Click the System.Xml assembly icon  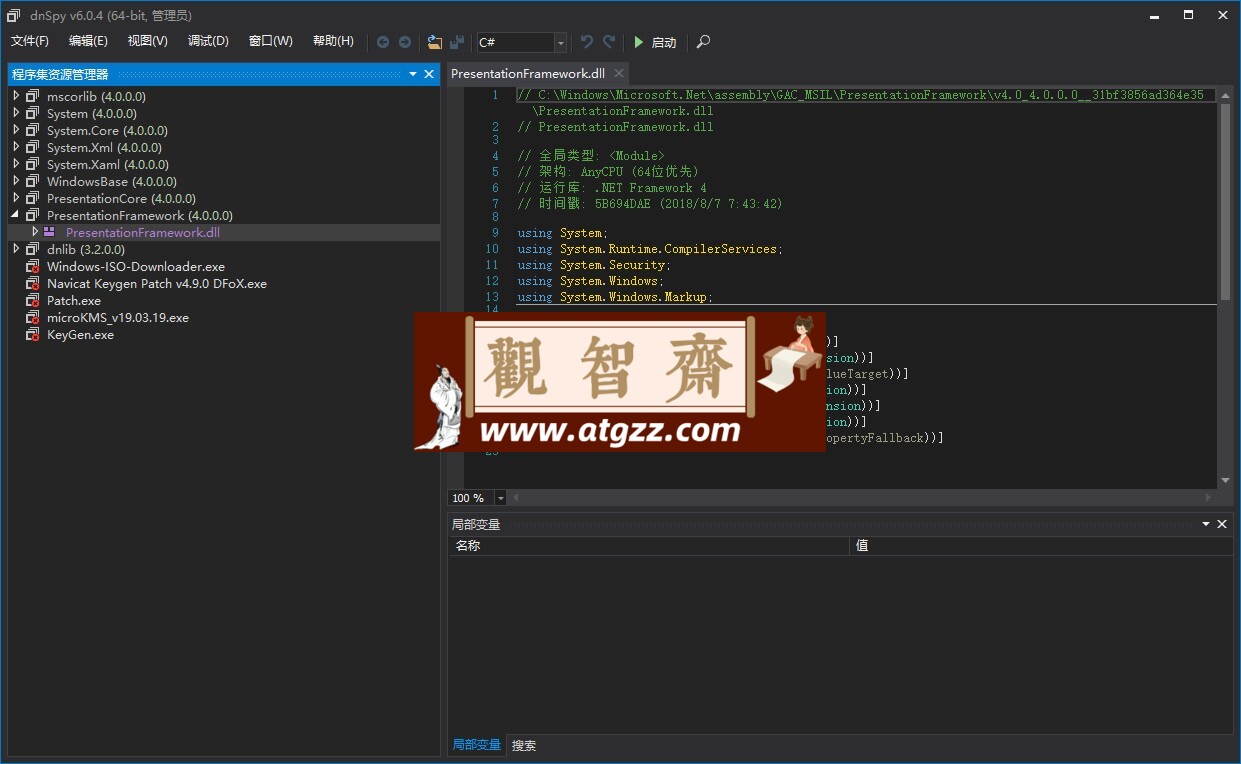pos(33,148)
